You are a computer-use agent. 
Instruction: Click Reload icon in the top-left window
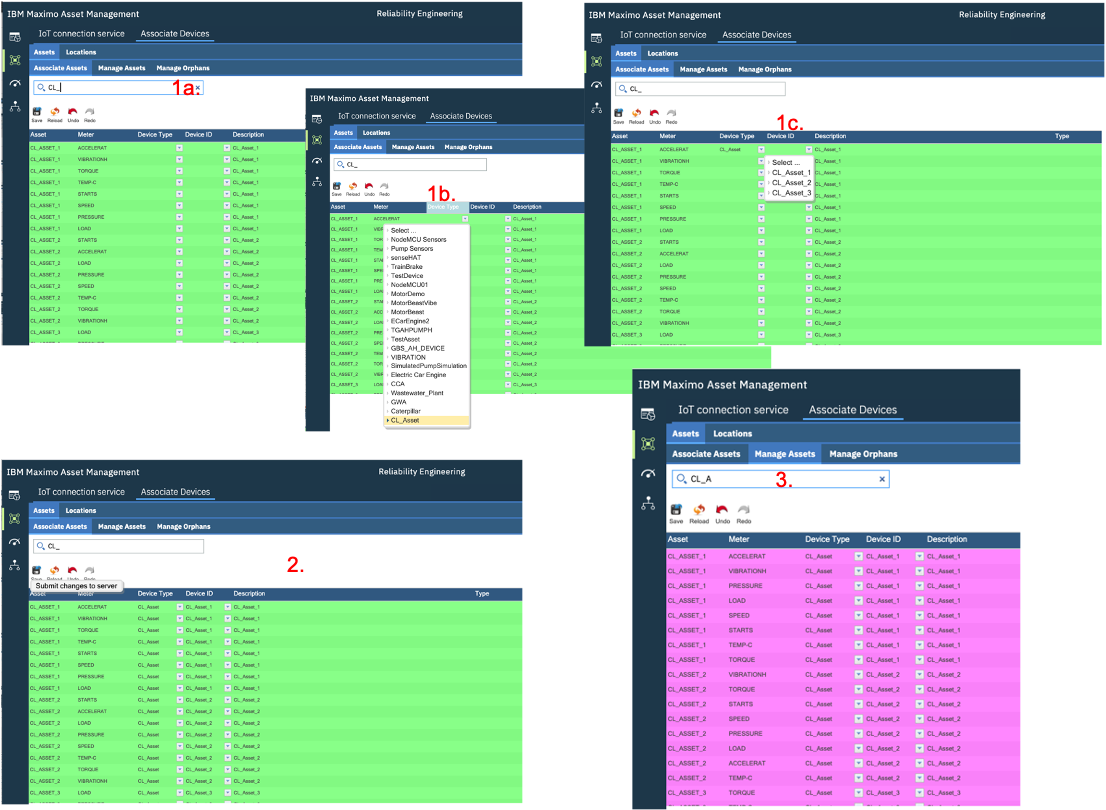(x=55, y=111)
